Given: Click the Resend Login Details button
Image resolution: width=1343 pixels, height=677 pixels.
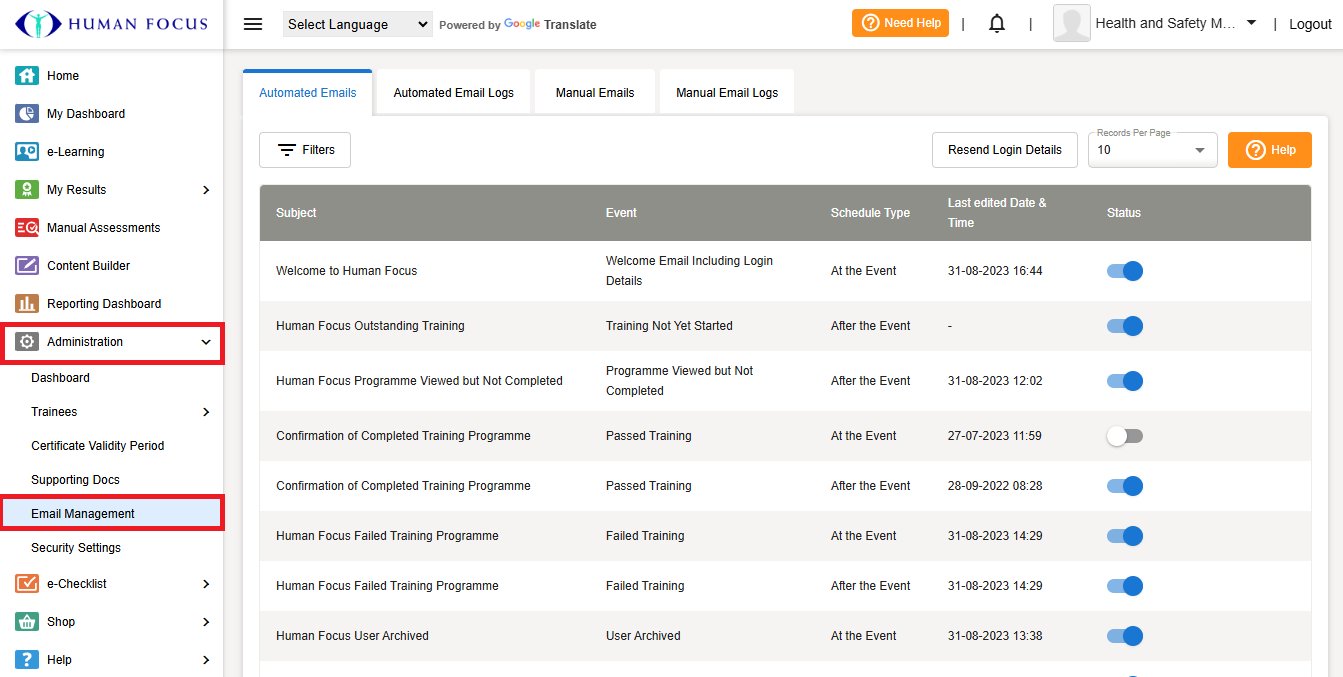Looking at the screenshot, I should click(1004, 150).
